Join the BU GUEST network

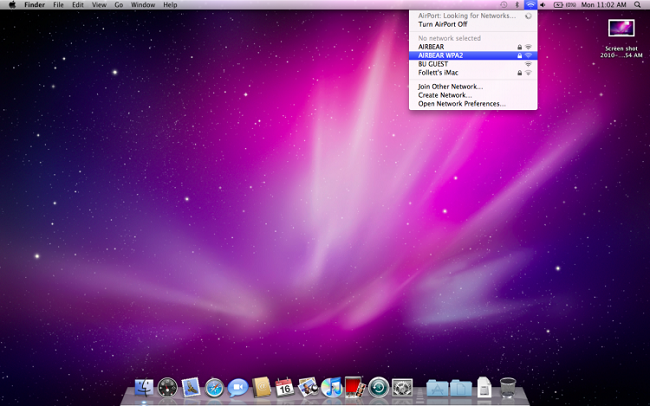click(x=473, y=64)
